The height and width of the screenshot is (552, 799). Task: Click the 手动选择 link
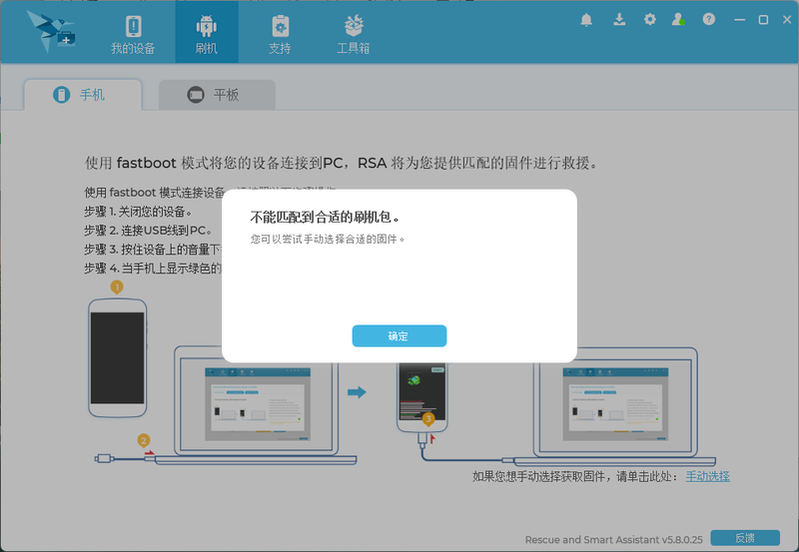tap(707, 476)
